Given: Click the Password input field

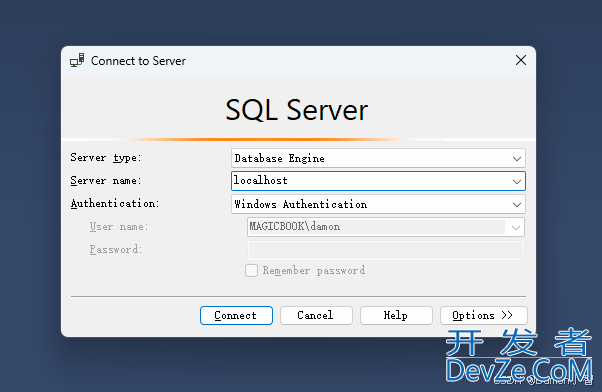Looking at the screenshot, I should click(386, 250).
